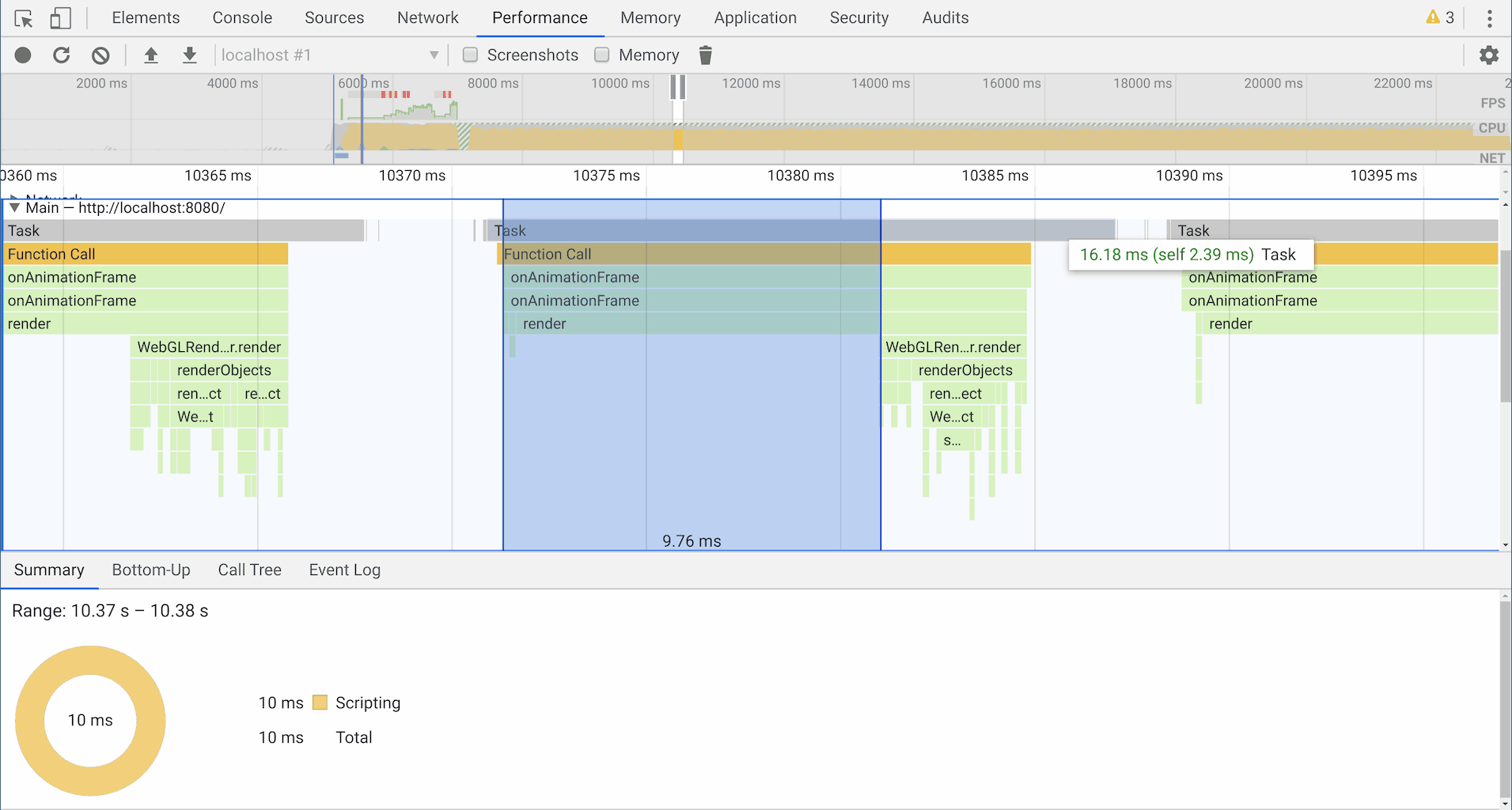
Task: Switch to the Call Tree tab
Action: [x=249, y=570]
